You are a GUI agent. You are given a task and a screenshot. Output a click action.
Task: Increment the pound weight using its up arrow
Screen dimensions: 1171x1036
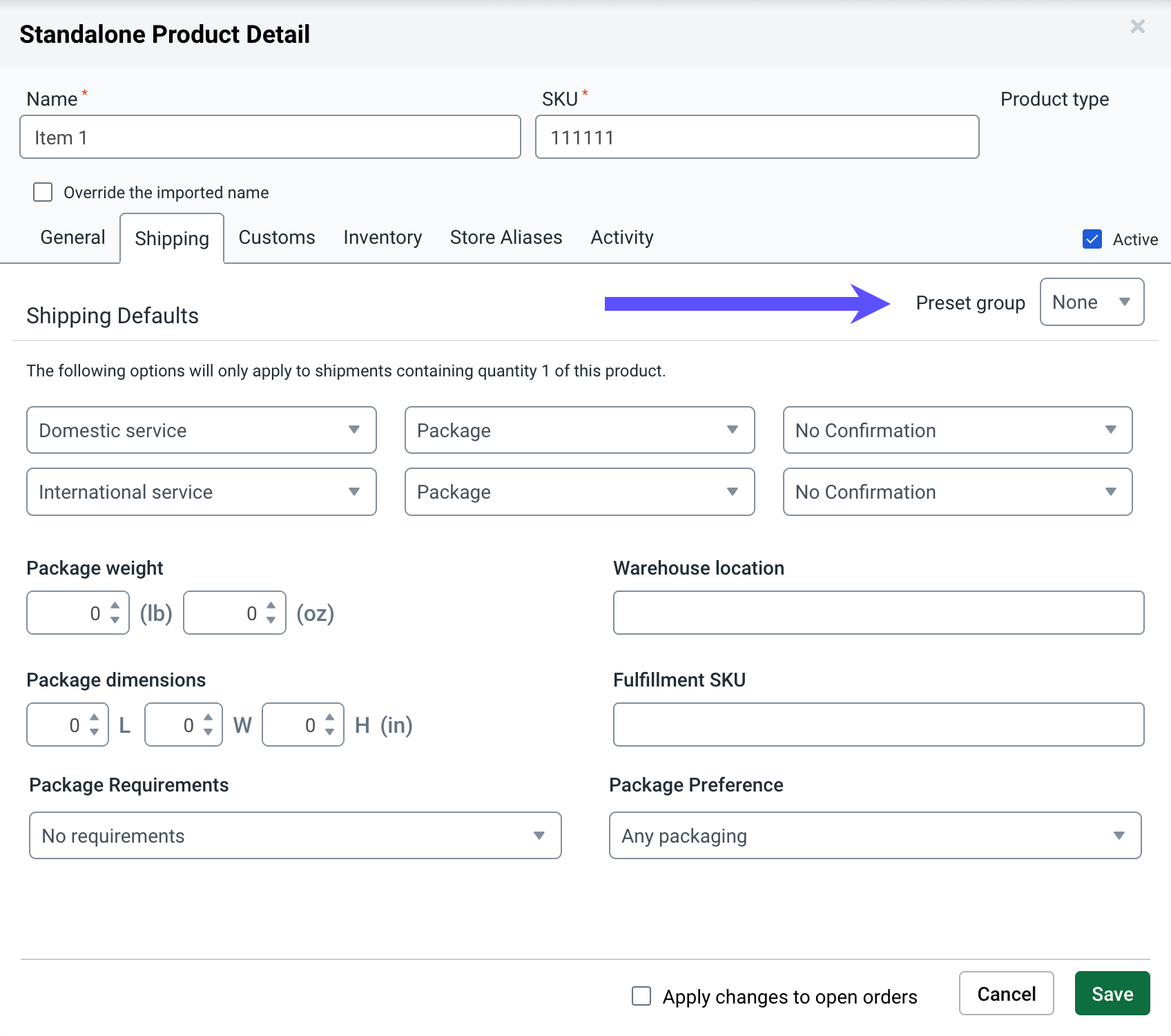coord(113,606)
